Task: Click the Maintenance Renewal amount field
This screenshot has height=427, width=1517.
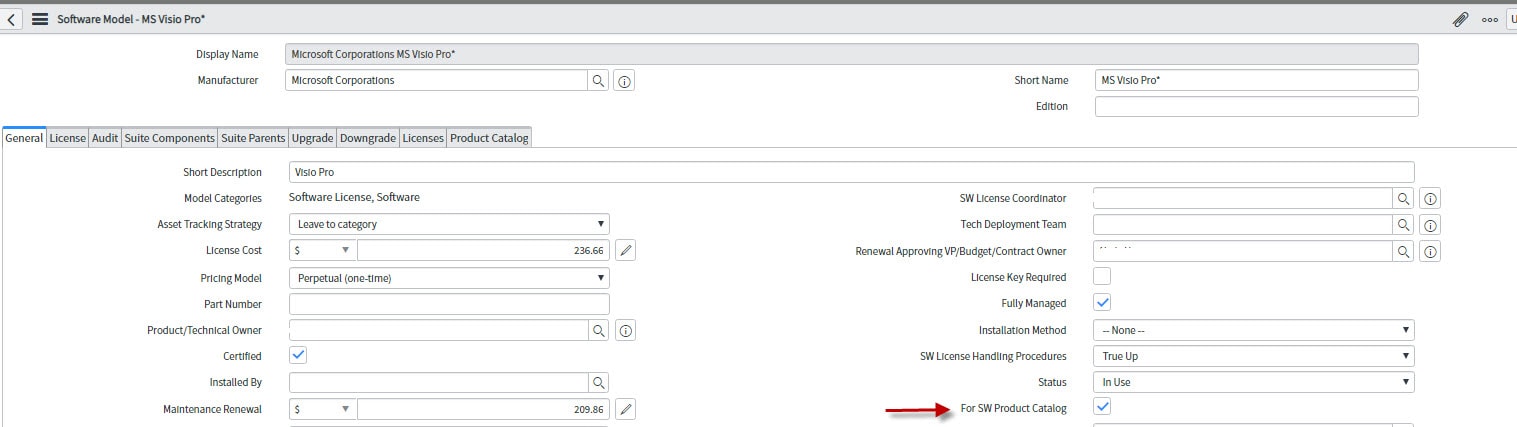Action: click(484, 409)
